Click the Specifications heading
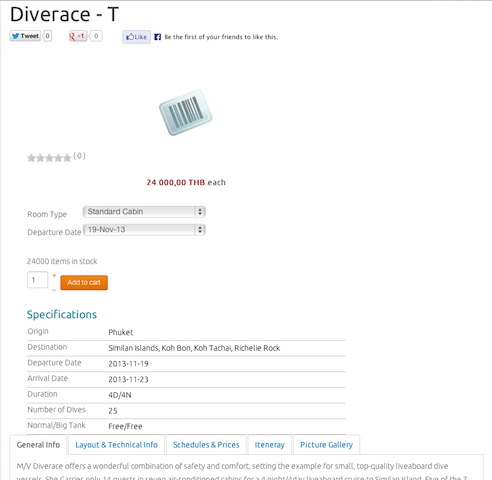The height and width of the screenshot is (480, 492). coord(62,315)
